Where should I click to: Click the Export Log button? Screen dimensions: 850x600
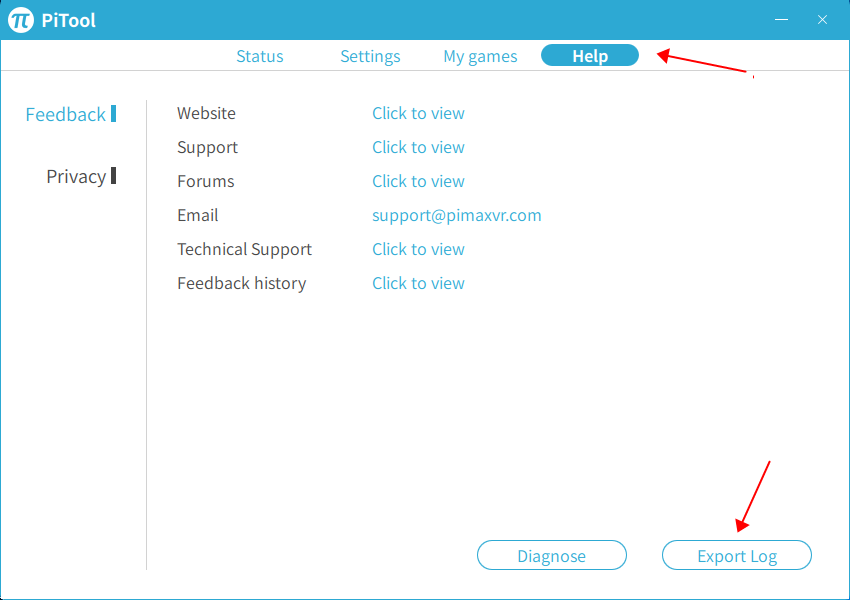(737, 555)
